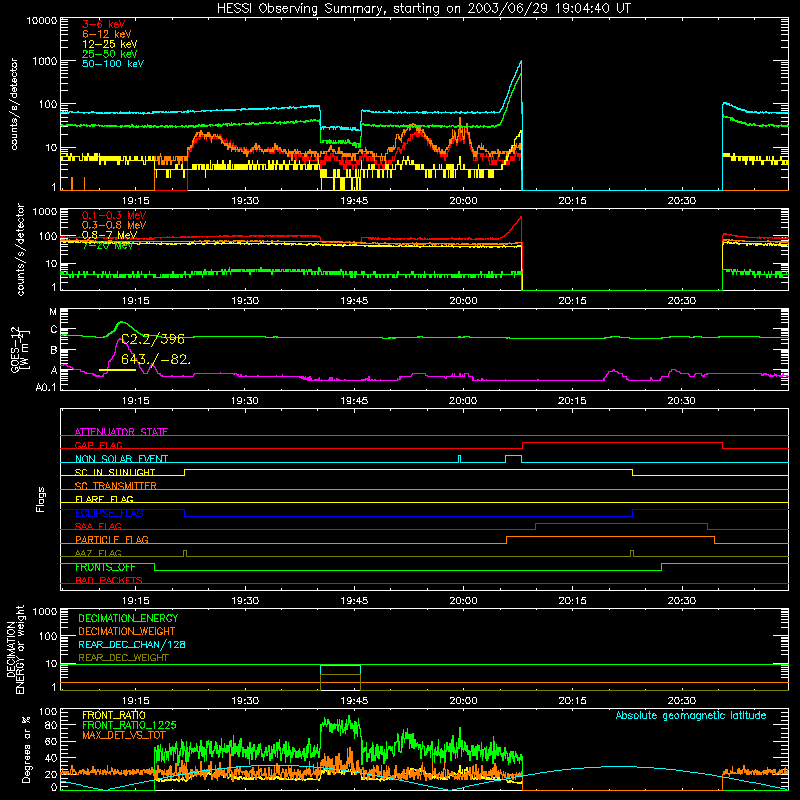Screen dimensions: 800x800
Task: Click the A47_FLAG label
Action: click(x=98, y=553)
